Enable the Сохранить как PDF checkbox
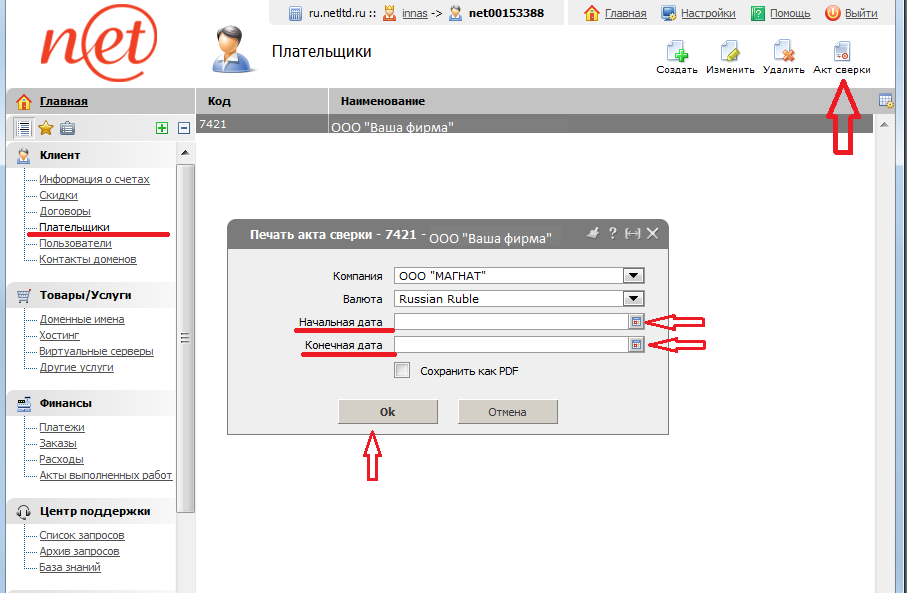Viewport: 907px width, 593px height. pos(402,370)
